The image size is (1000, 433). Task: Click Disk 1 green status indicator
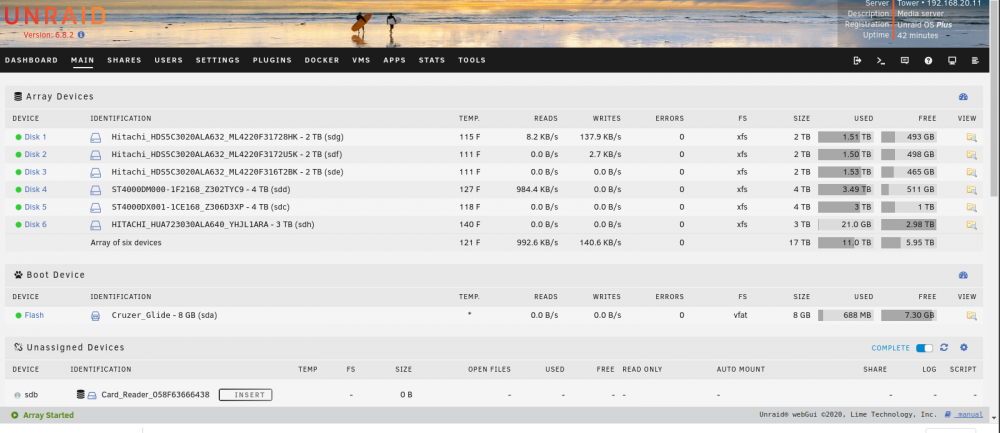point(18,137)
